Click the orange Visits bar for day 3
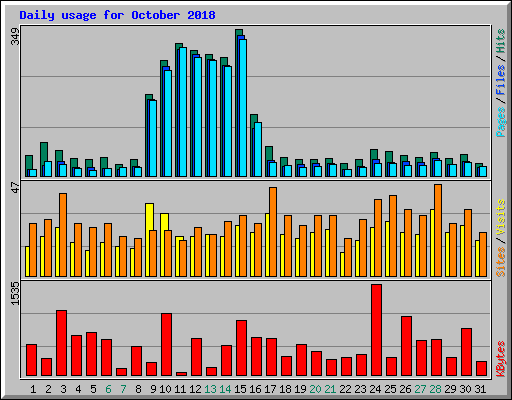 [x=63, y=235]
